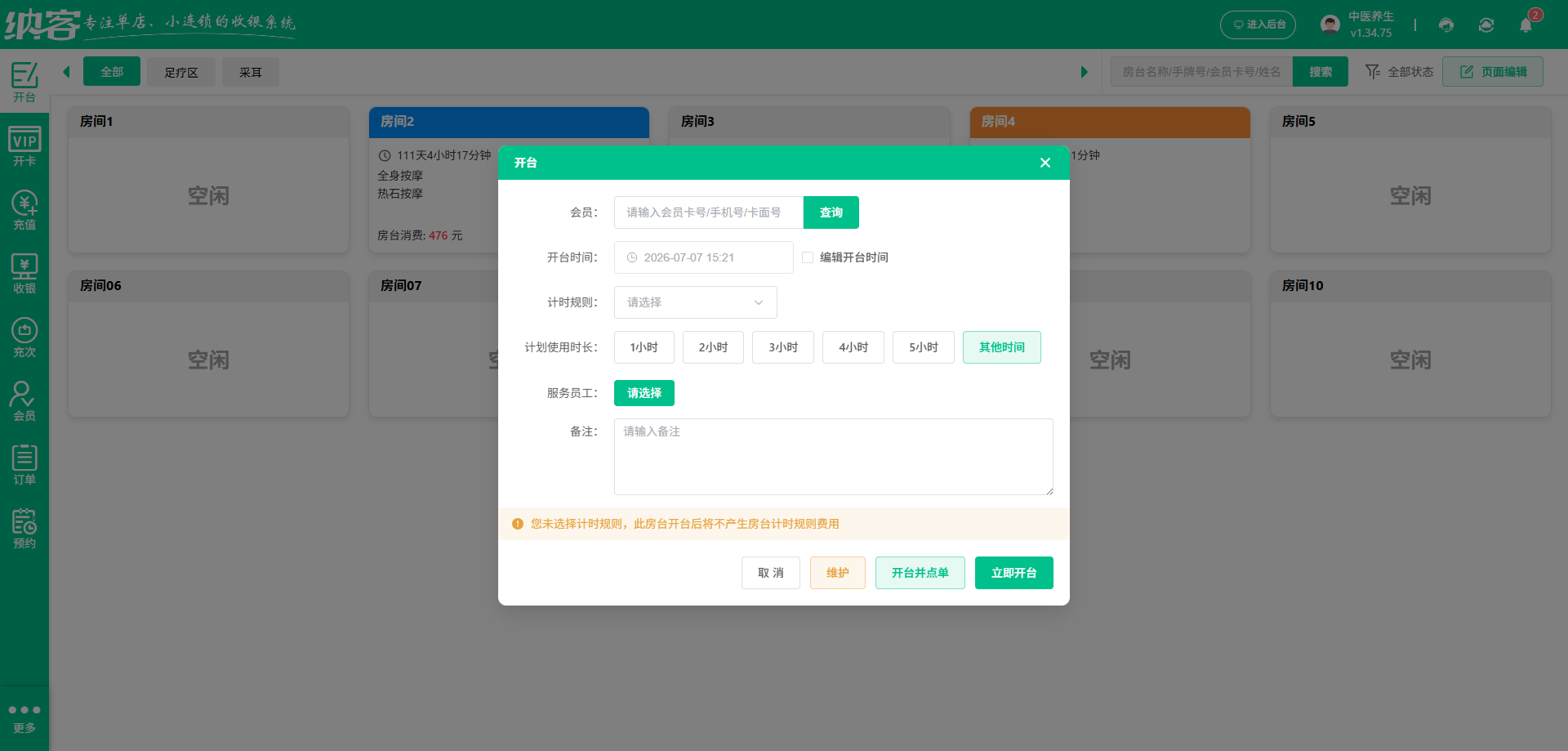Select the 采耳 area tab
The height and width of the screenshot is (751, 1568).
tap(251, 72)
